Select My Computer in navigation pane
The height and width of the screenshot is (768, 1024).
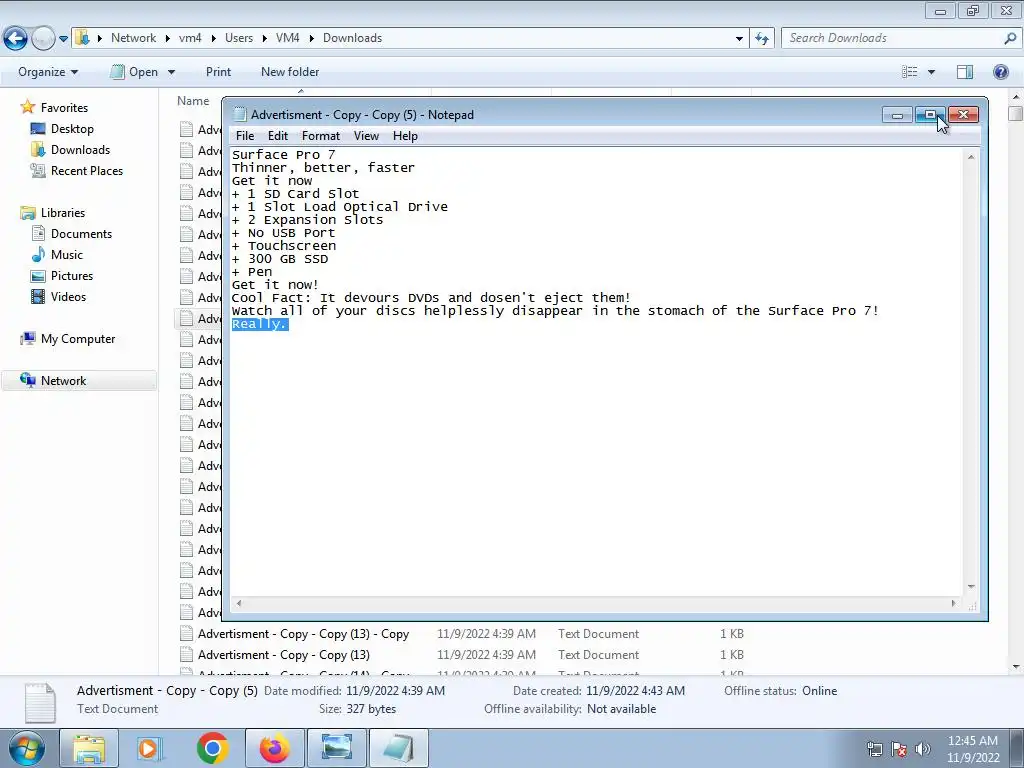78,339
